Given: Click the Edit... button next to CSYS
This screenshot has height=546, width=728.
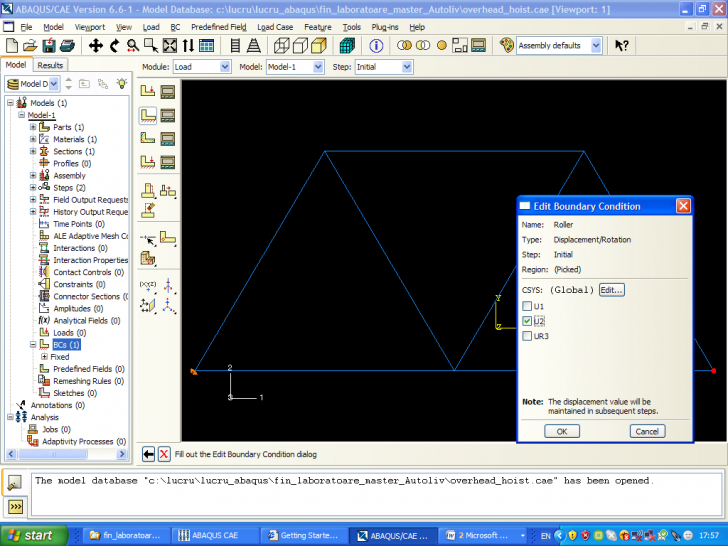Looking at the screenshot, I should click(x=611, y=290).
